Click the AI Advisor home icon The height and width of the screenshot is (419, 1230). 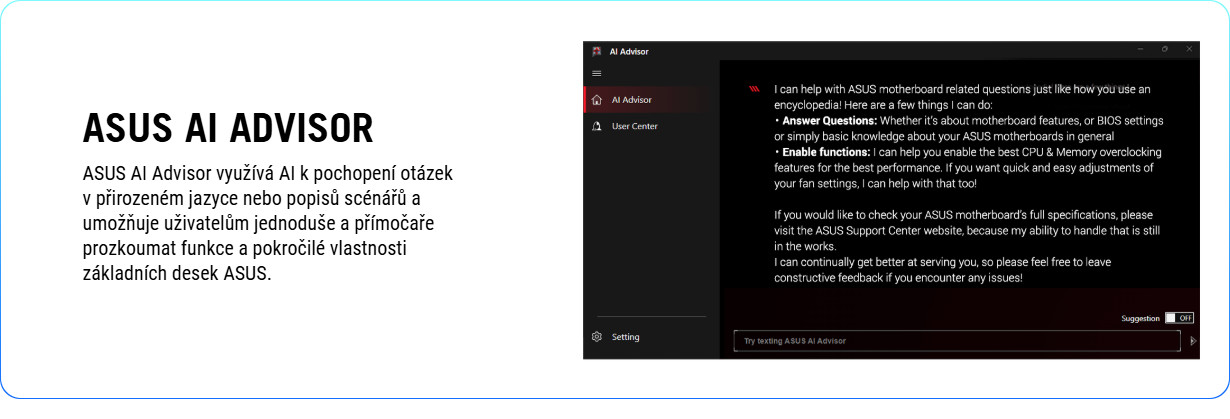597,100
